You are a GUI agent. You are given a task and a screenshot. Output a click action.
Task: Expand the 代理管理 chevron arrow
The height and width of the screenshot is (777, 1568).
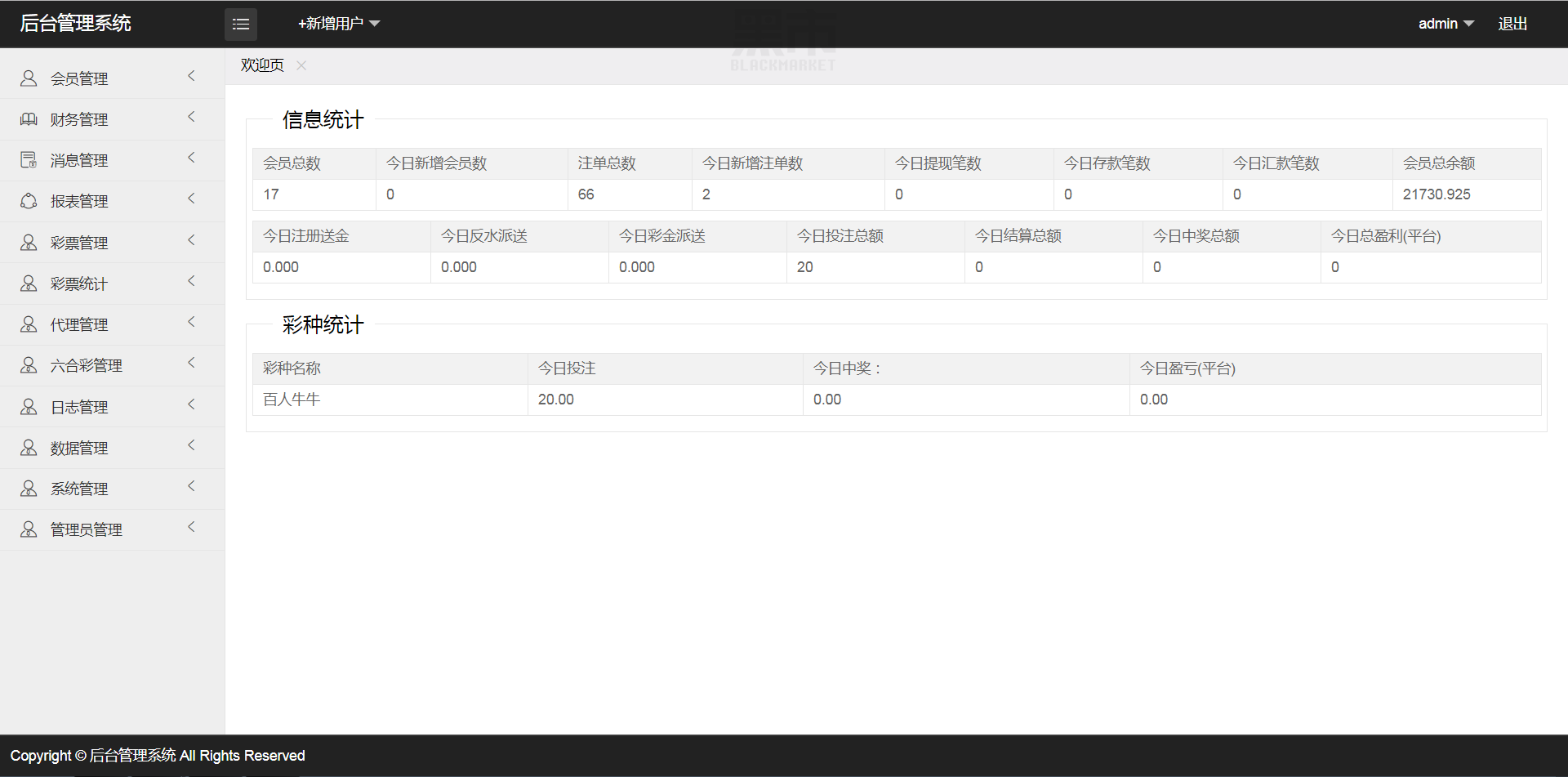tap(192, 322)
